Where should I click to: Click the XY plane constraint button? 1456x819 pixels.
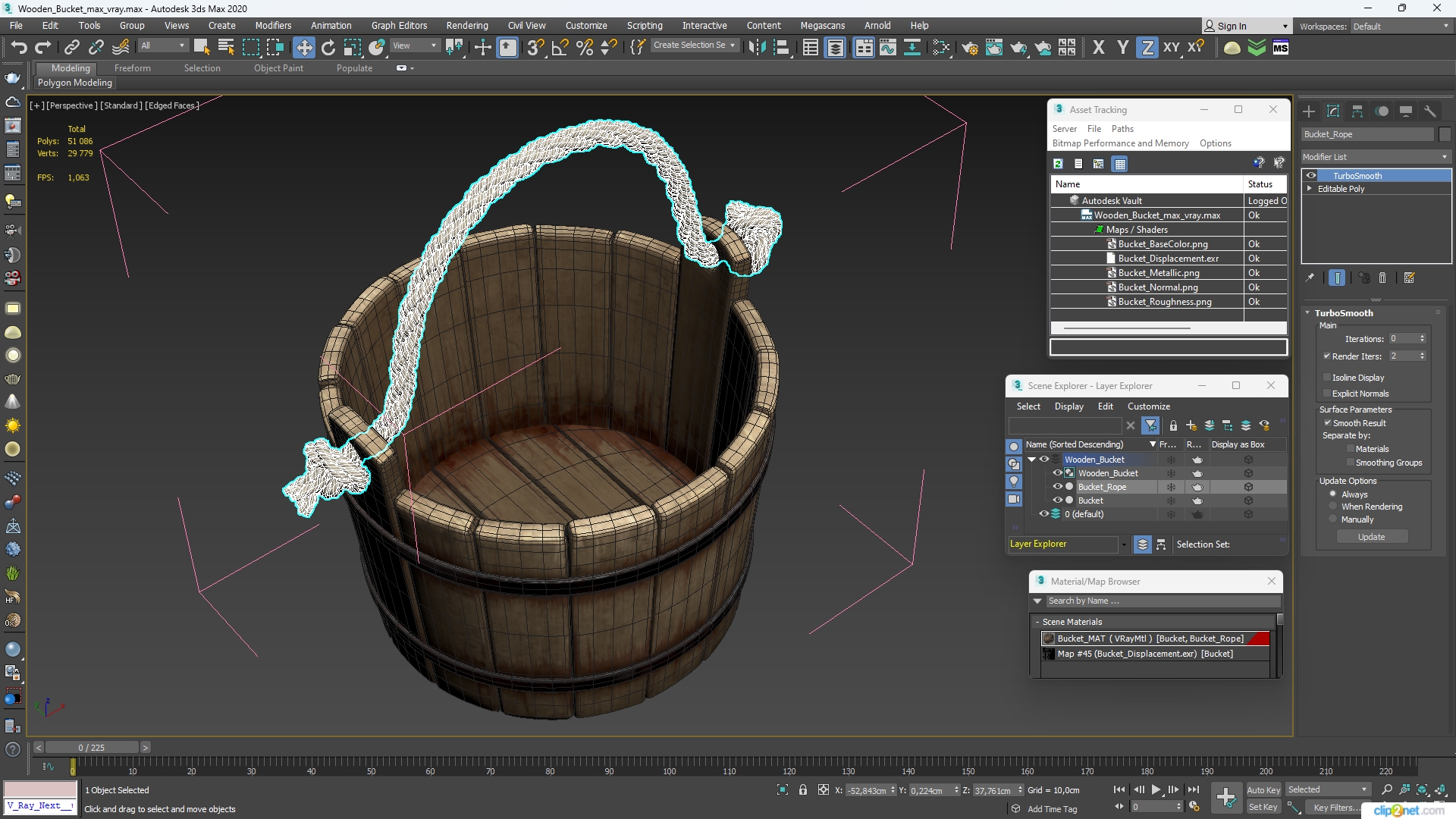(x=1172, y=48)
